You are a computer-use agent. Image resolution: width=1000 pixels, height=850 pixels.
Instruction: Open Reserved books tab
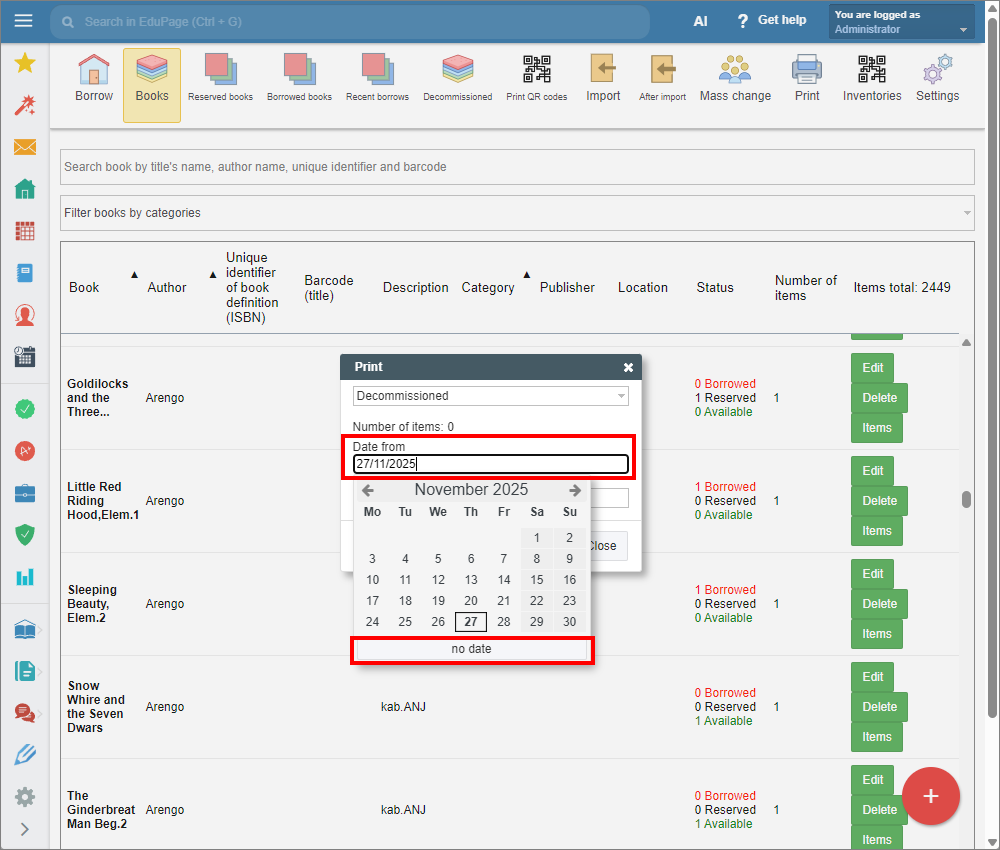[220, 79]
